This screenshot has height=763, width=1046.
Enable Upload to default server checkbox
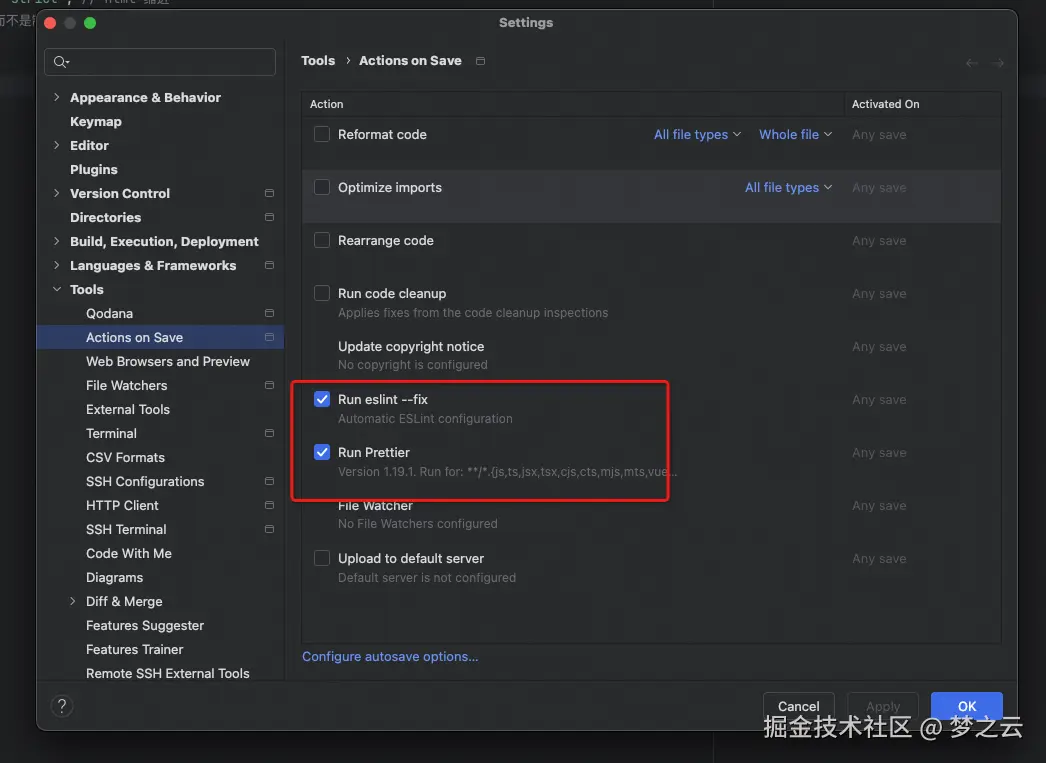(x=322, y=558)
